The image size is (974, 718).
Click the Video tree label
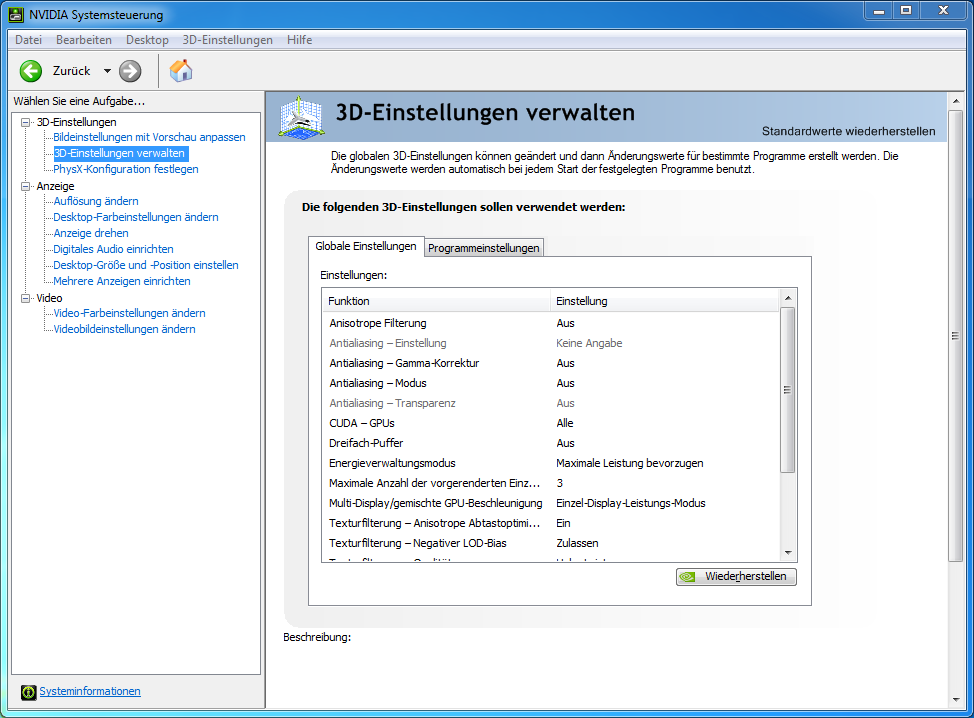point(49,298)
